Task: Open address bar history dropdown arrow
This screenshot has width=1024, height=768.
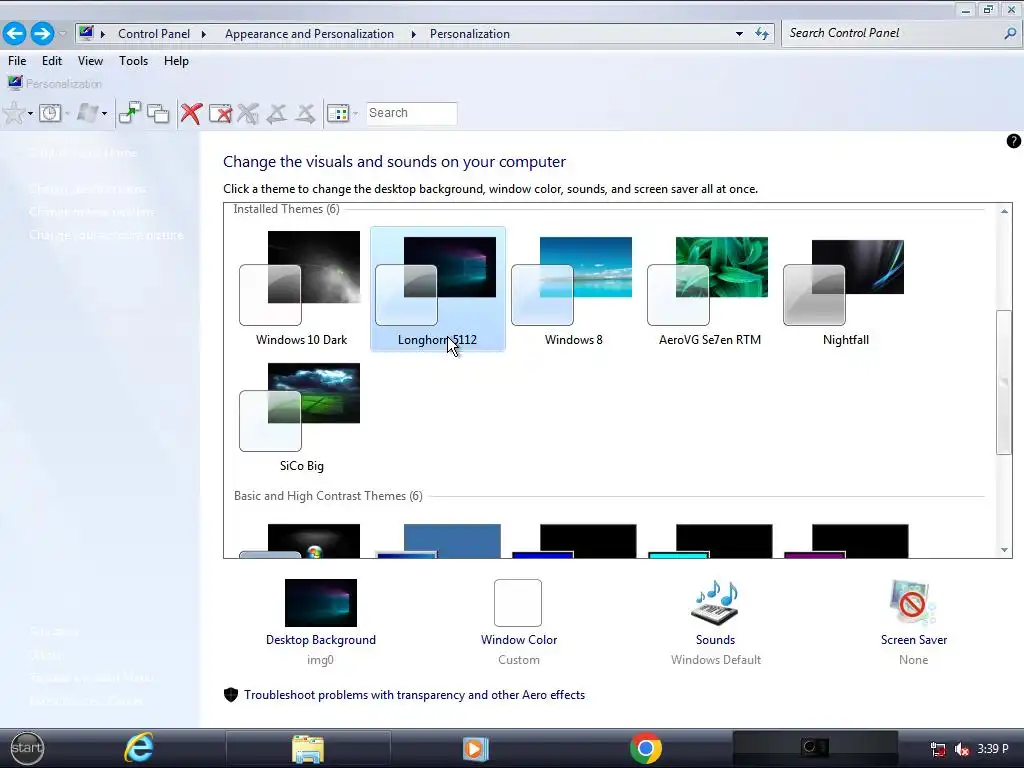Action: [x=739, y=34]
